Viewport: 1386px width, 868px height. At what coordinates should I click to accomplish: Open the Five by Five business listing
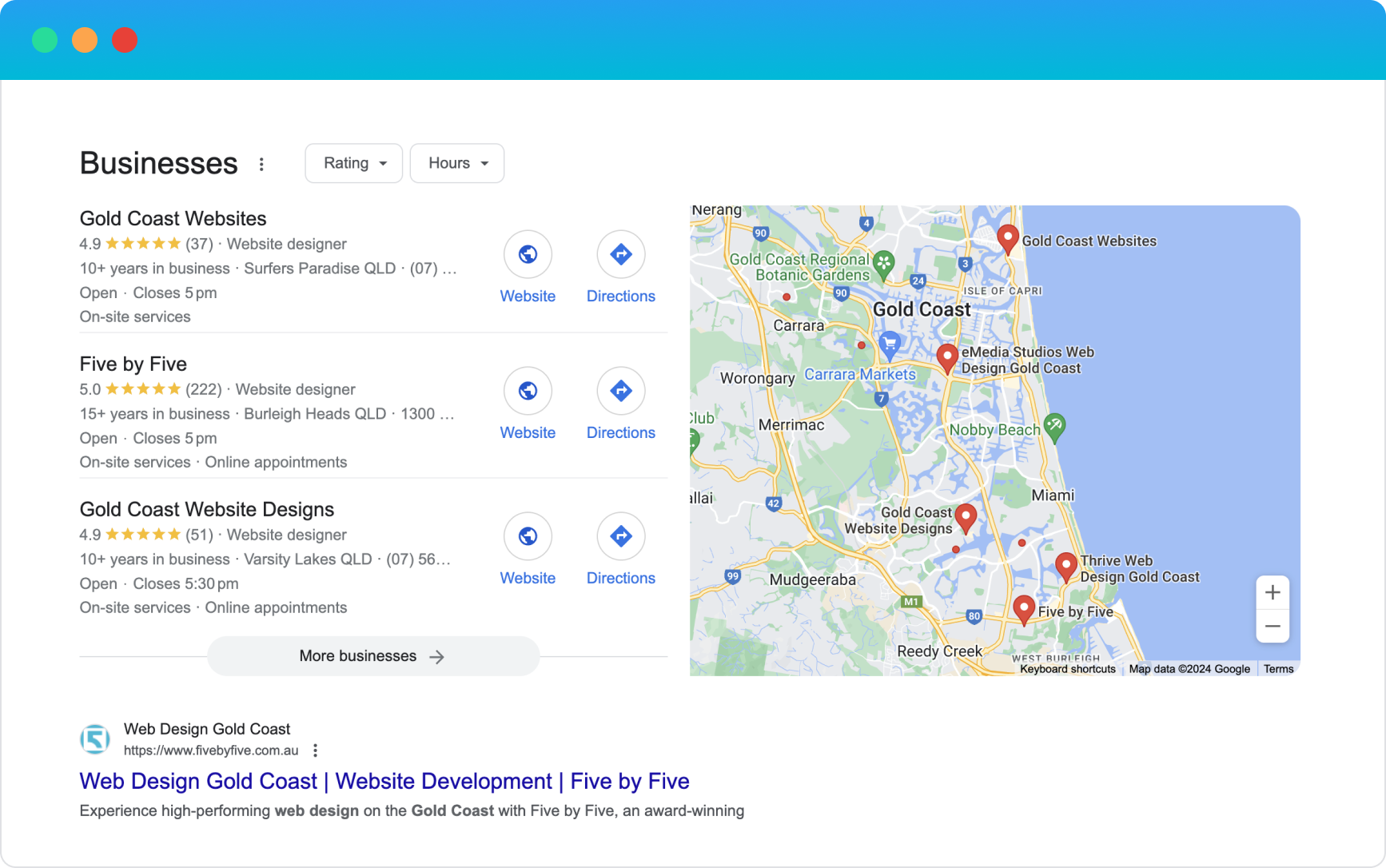click(133, 364)
